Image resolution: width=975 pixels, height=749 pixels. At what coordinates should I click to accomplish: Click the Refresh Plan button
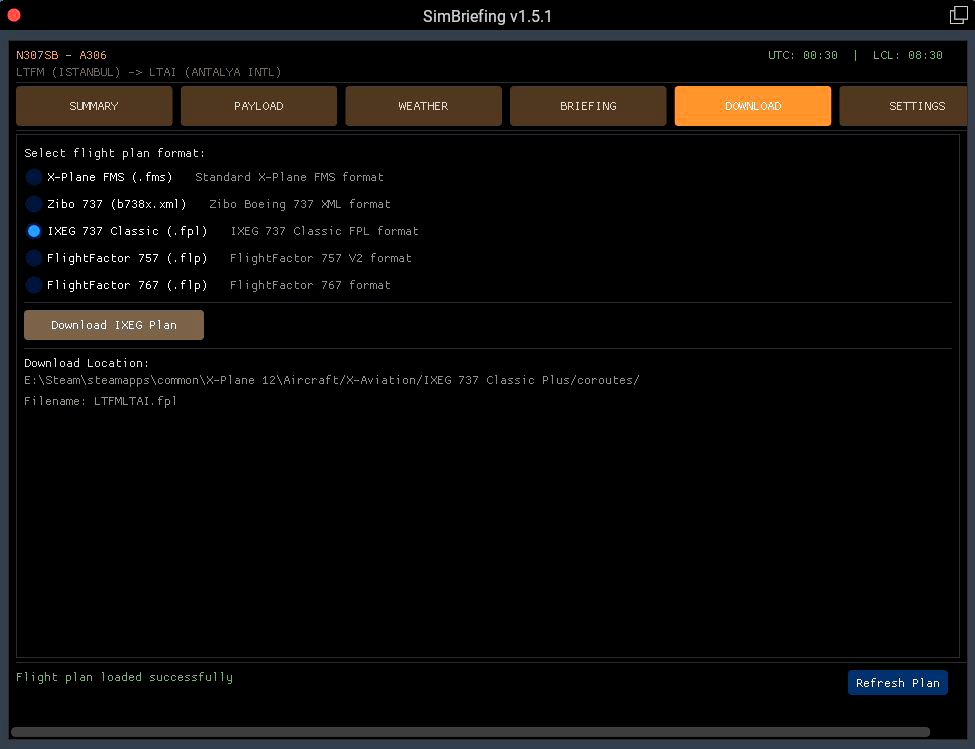click(897, 682)
